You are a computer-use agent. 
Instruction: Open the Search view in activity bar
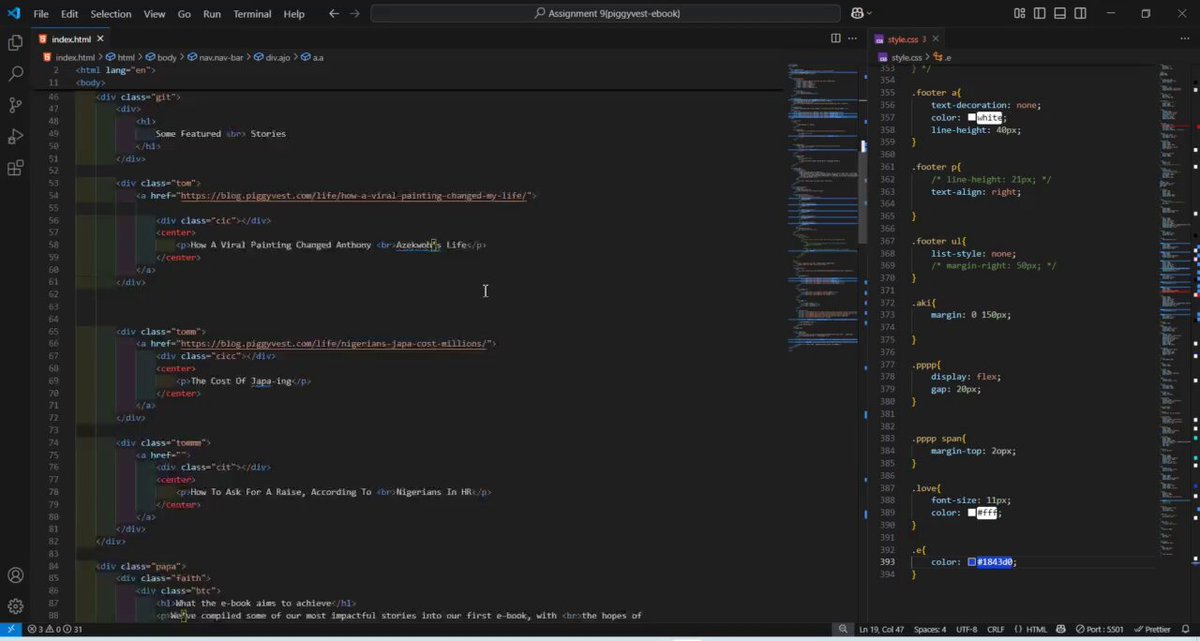tap(15, 74)
